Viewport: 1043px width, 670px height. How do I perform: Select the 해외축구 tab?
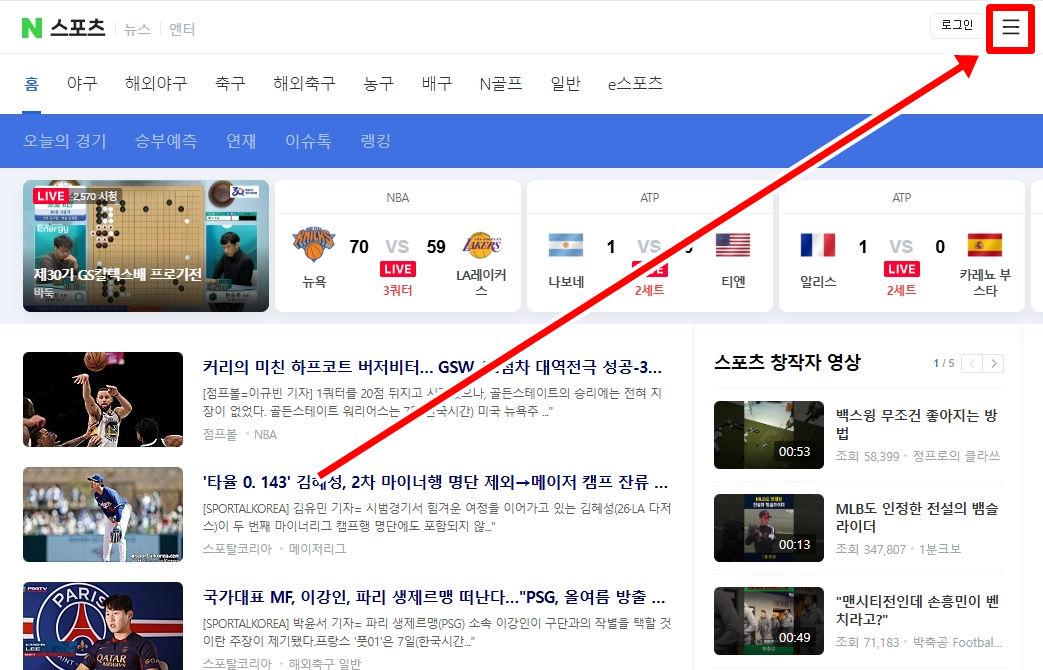304,84
